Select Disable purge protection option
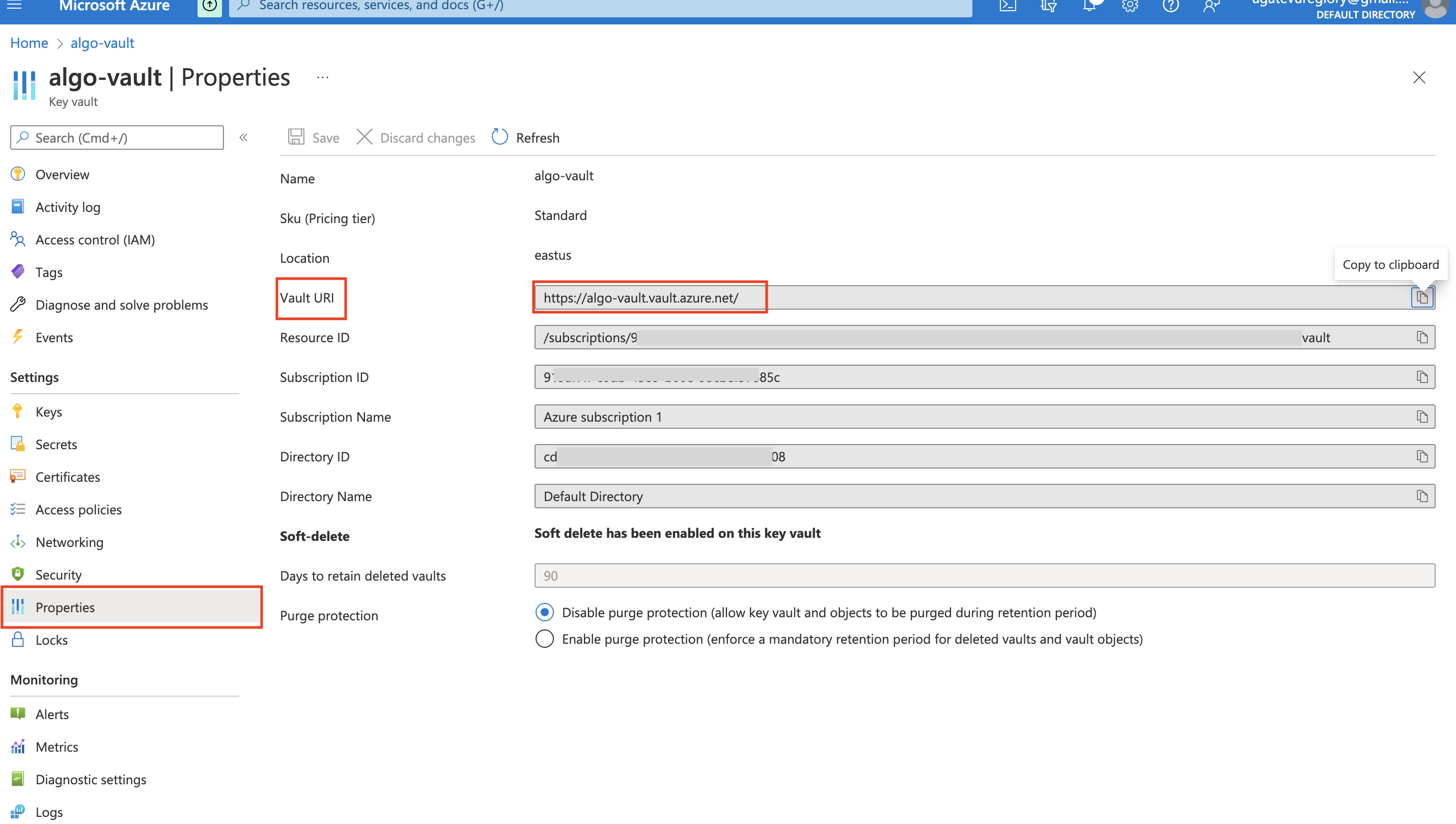This screenshot has height=824, width=1456. click(x=544, y=612)
